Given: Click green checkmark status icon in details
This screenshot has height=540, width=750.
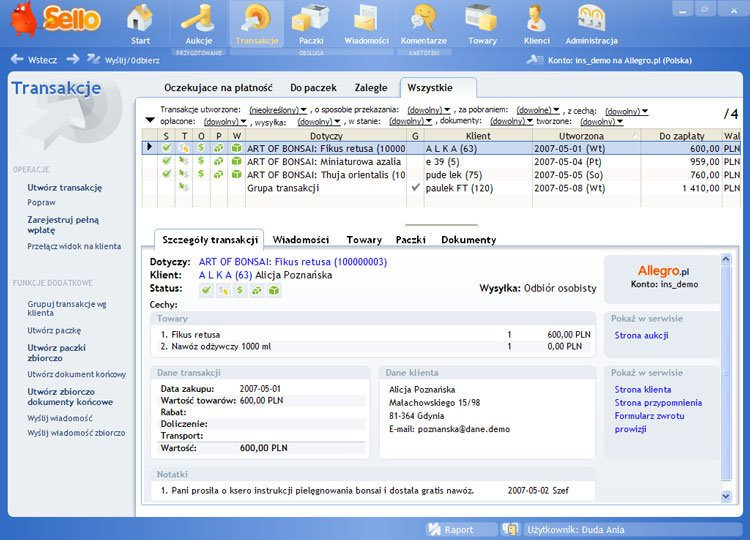Looking at the screenshot, I should pos(206,290).
